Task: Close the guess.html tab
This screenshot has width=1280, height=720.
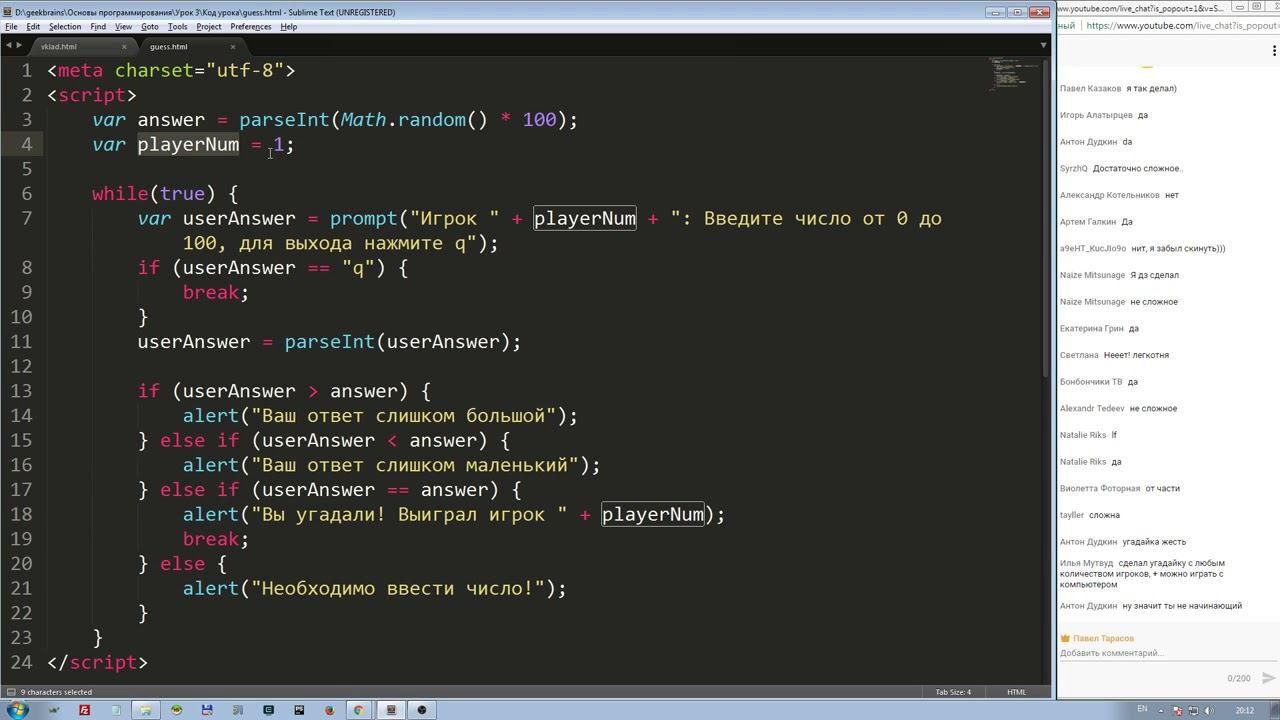Action: [233, 47]
